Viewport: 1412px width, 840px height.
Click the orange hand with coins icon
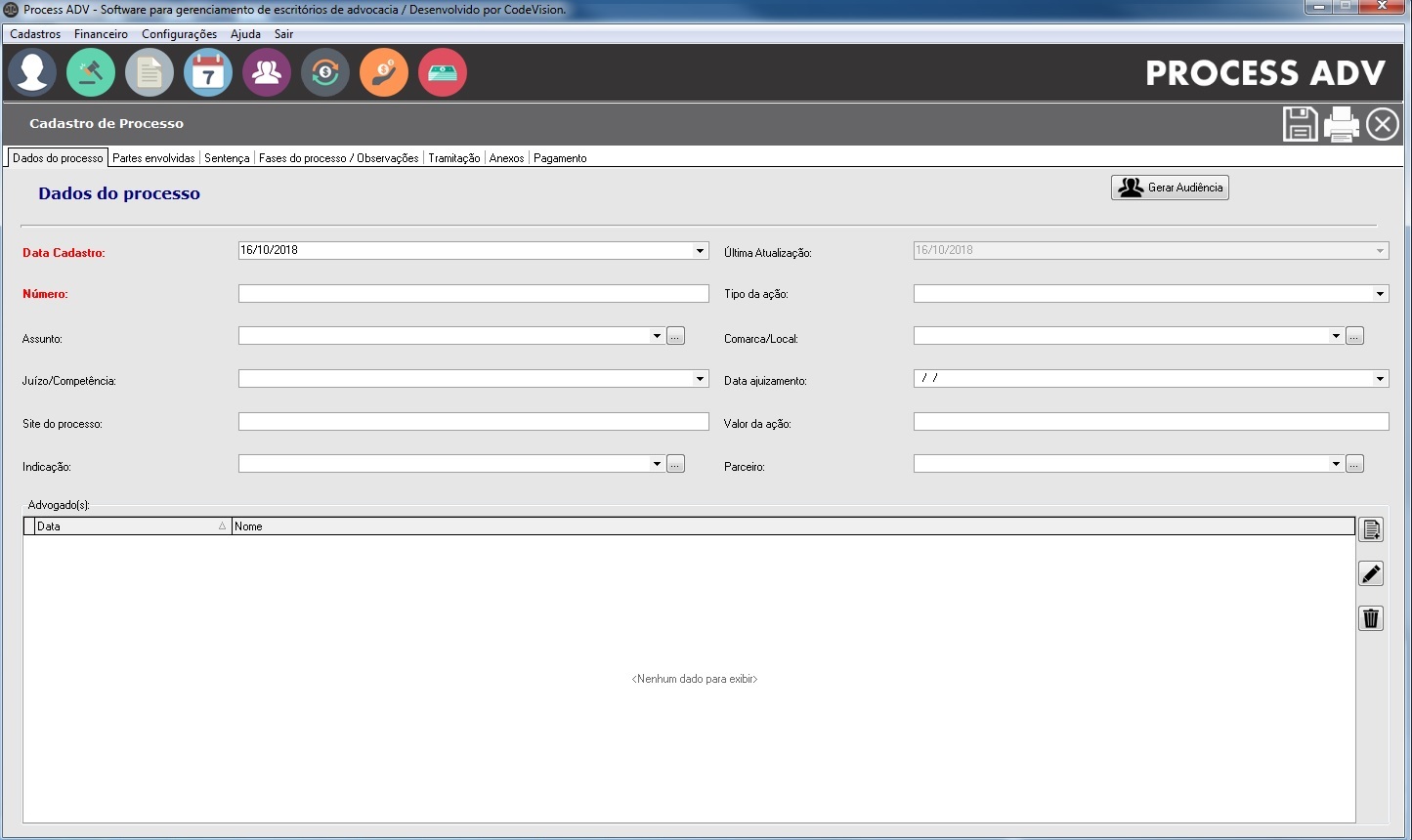[384, 73]
